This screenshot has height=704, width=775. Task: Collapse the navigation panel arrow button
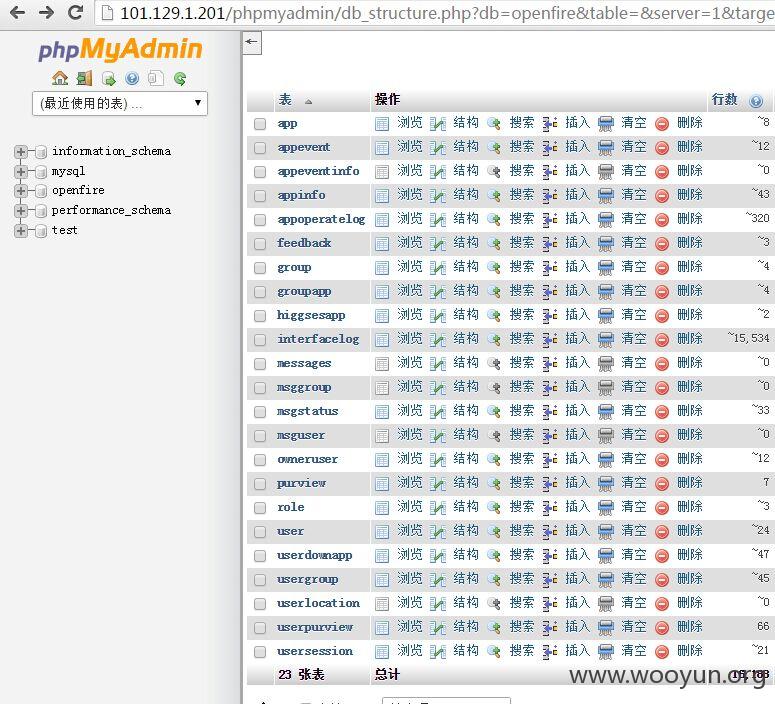click(252, 43)
